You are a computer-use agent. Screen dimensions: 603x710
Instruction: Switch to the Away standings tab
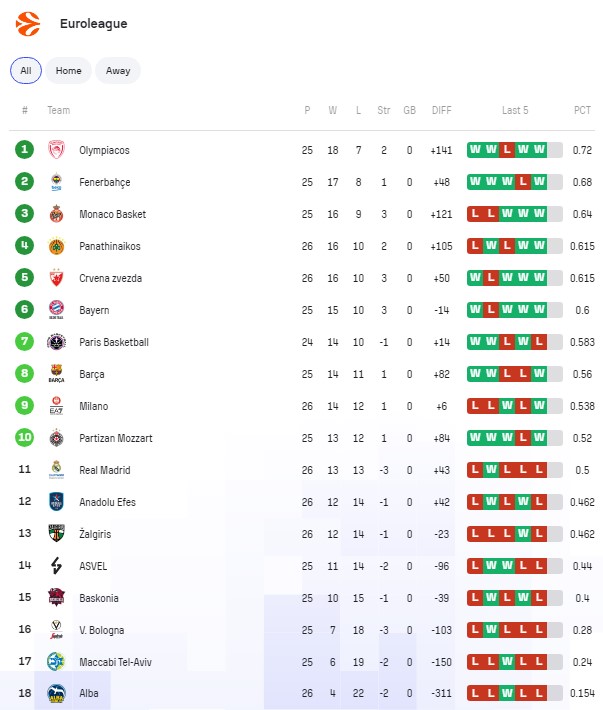[118, 71]
